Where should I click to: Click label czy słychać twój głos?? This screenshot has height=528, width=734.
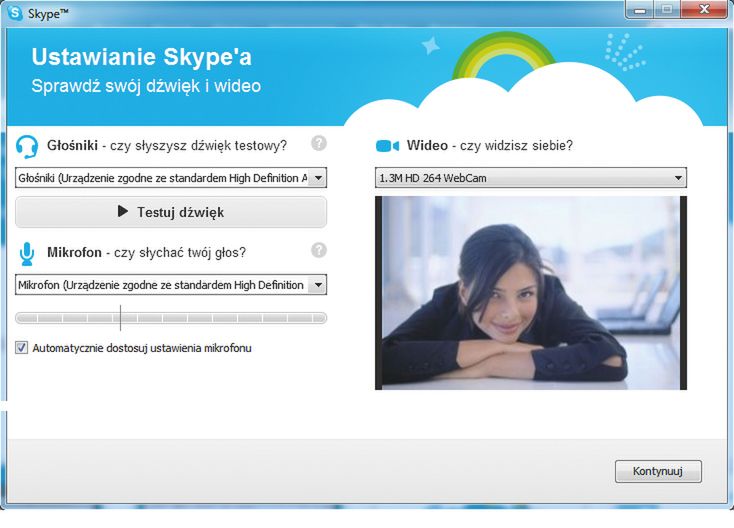tap(180, 253)
